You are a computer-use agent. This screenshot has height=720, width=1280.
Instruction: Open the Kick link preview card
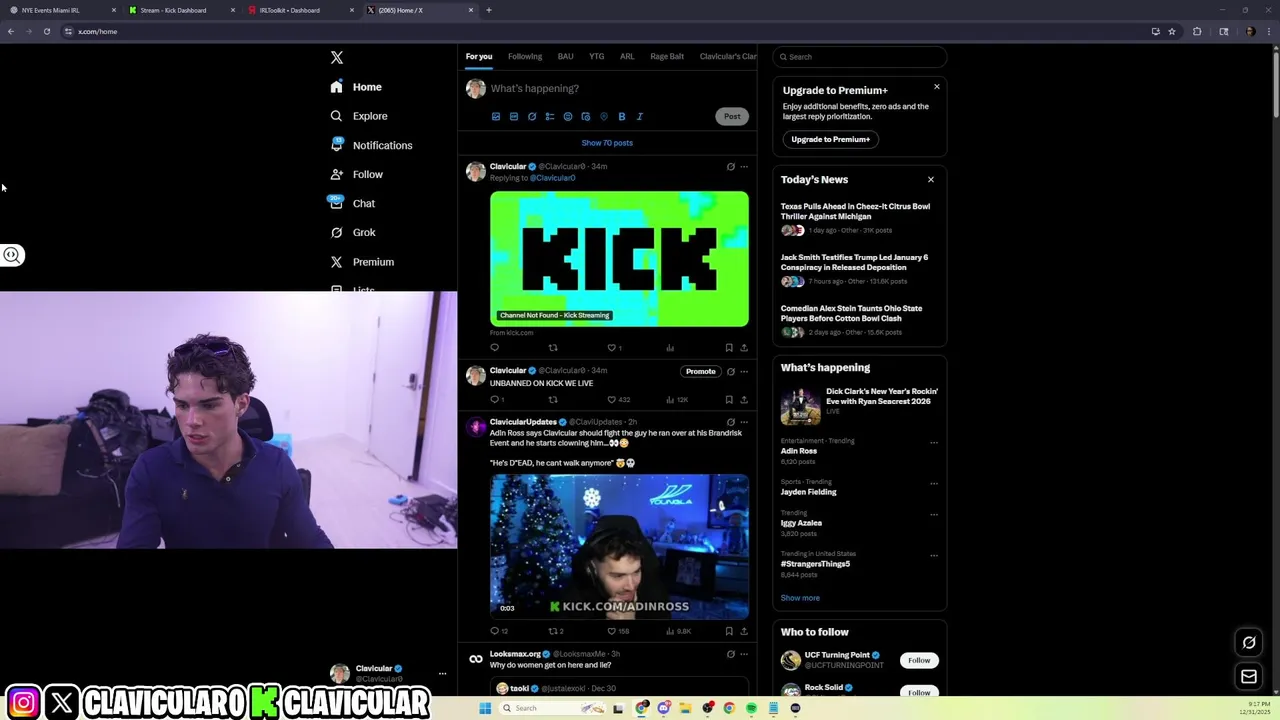(x=619, y=259)
